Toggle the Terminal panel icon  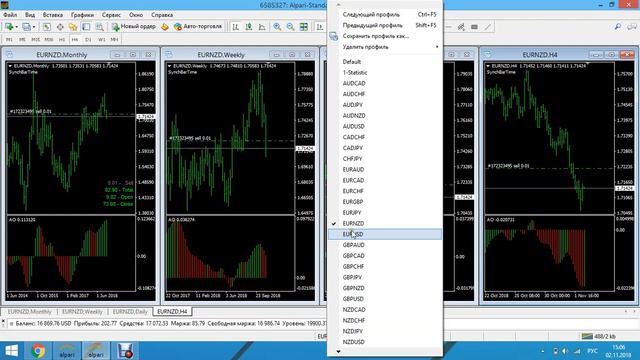click(x=86, y=27)
